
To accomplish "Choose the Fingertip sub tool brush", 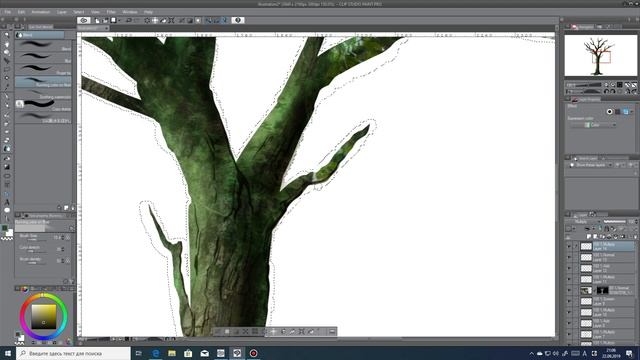I will point(43,70).
